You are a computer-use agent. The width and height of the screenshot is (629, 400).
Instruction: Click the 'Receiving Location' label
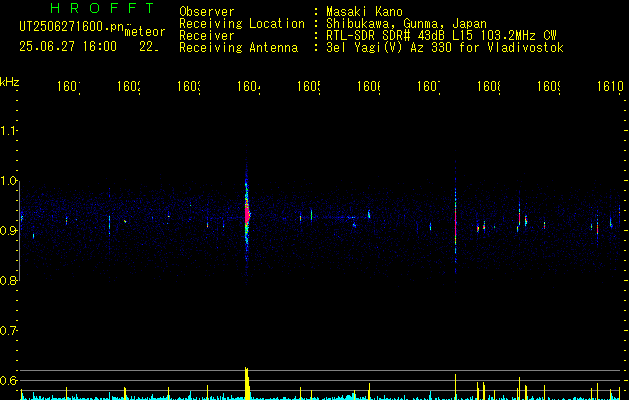[x=242, y=24]
